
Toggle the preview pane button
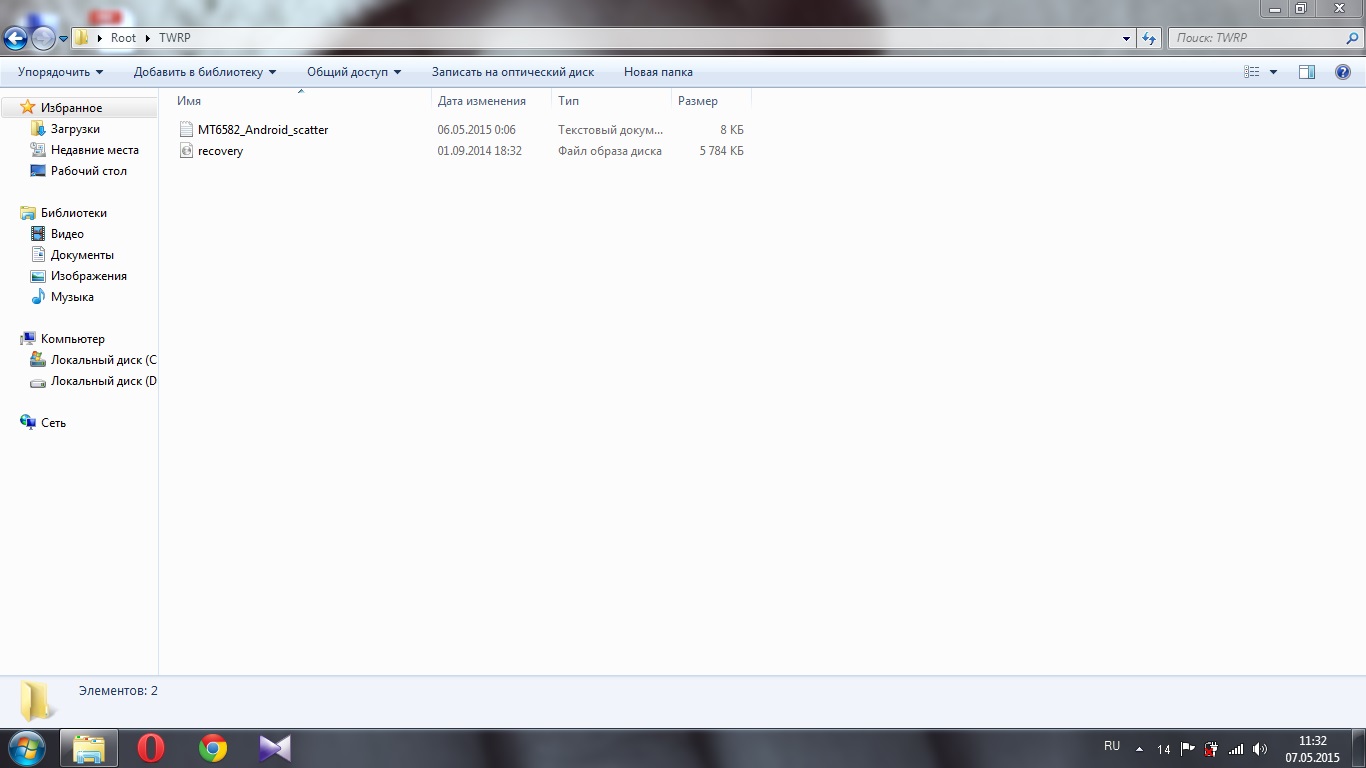1307,72
